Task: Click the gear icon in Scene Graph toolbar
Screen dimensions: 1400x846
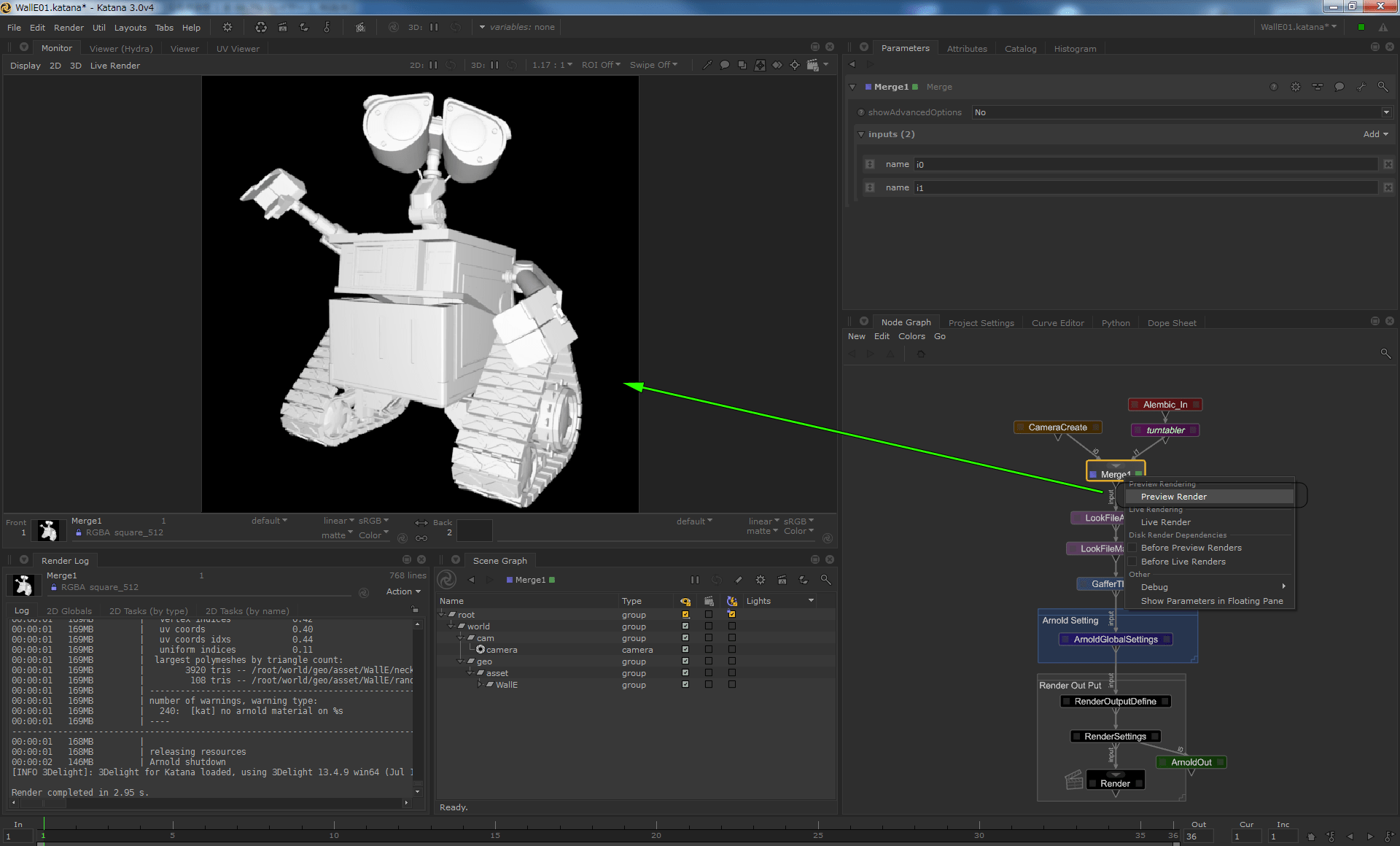Action: (x=760, y=580)
